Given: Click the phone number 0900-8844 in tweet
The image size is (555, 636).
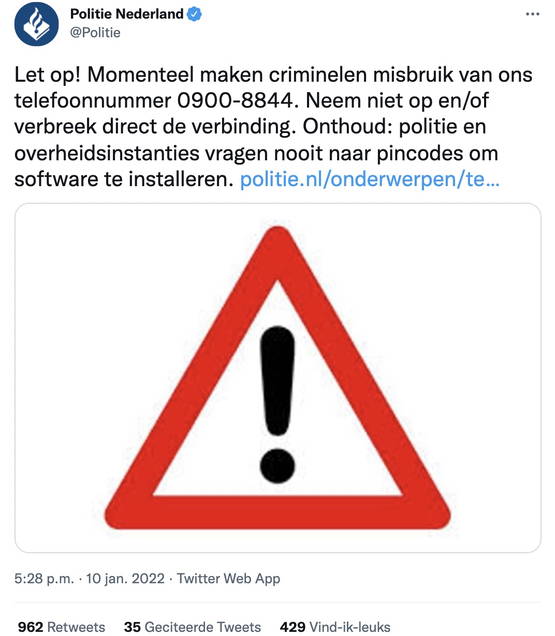Looking at the screenshot, I should pyautogui.click(x=235, y=100).
